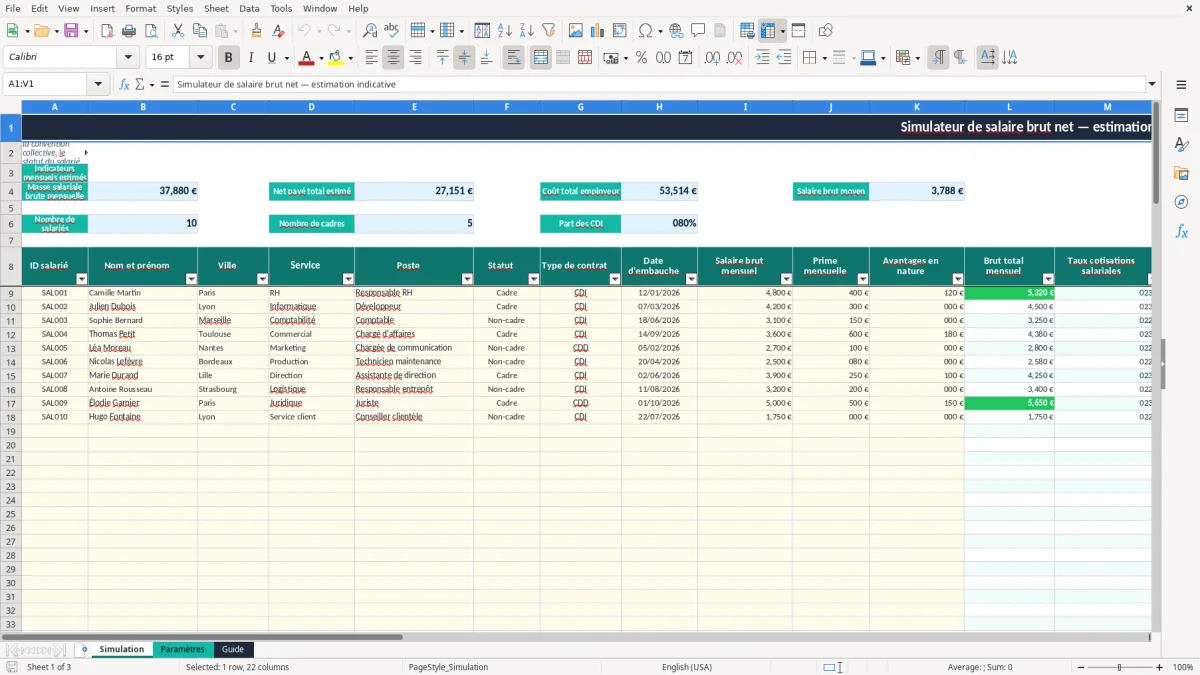Increase indent
Viewport: 1200px width, 675px height.
click(x=762, y=58)
